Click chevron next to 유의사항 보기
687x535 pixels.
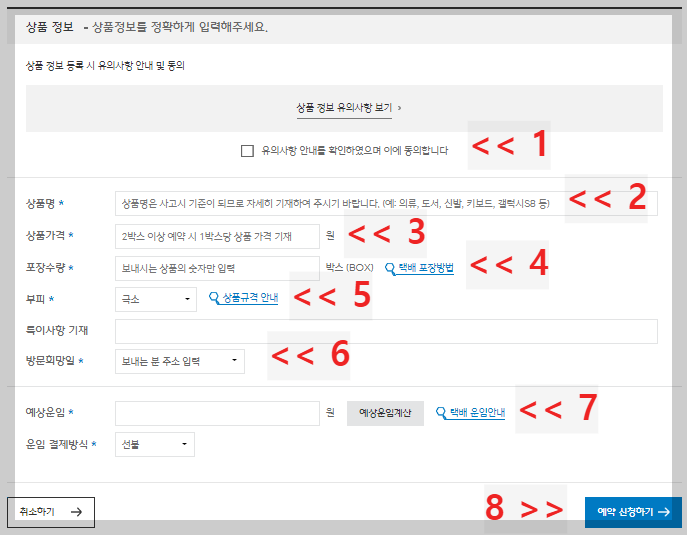[399, 108]
